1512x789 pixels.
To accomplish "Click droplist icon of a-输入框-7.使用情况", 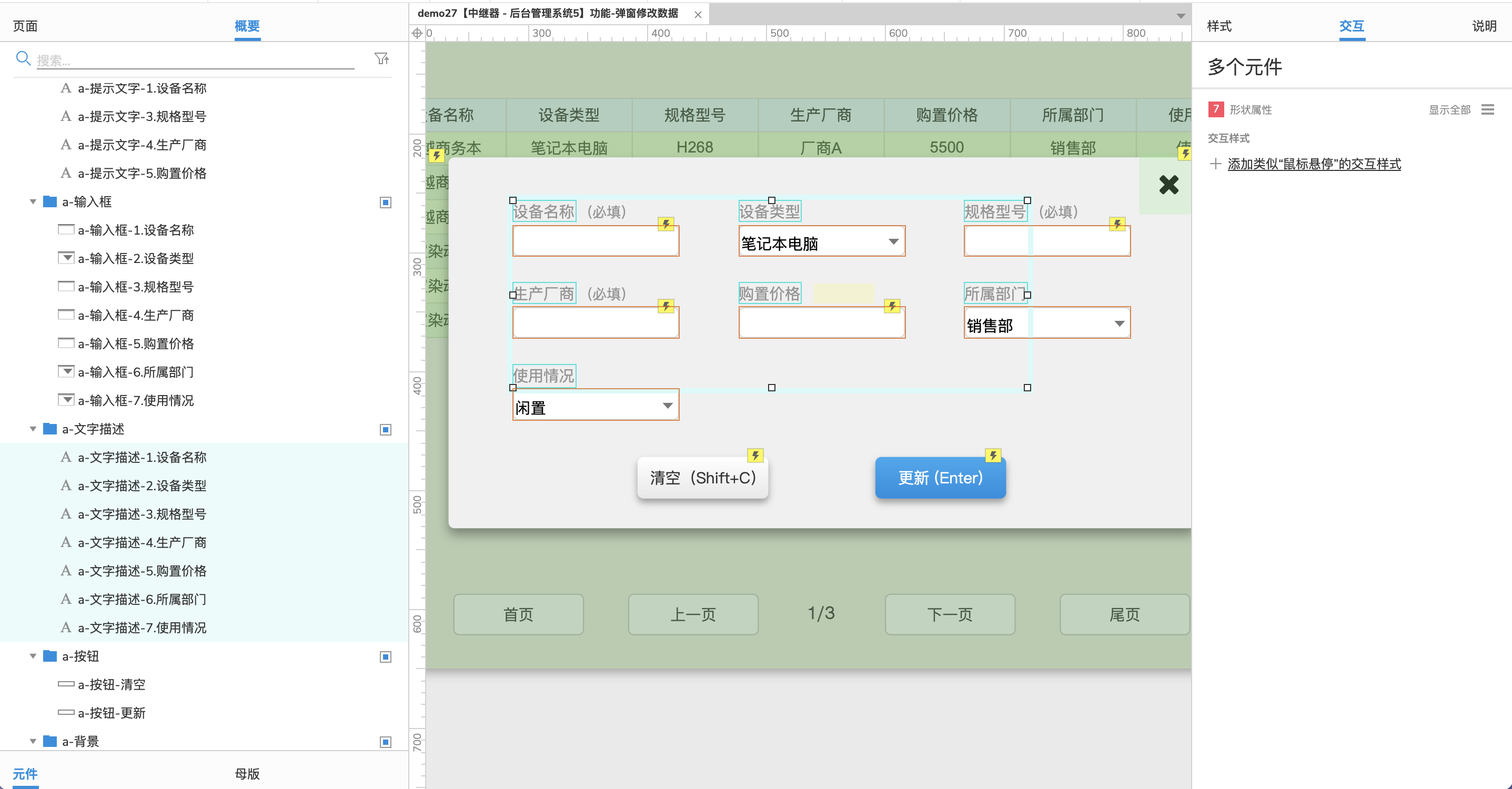I will click(x=66, y=400).
